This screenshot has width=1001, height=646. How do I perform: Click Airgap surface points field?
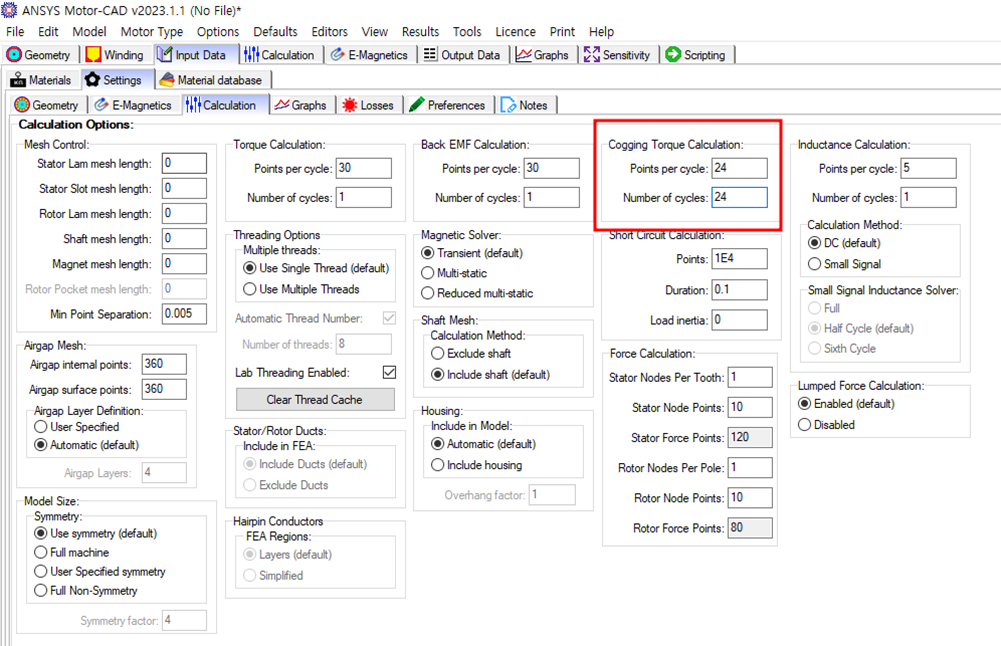coord(164,389)
